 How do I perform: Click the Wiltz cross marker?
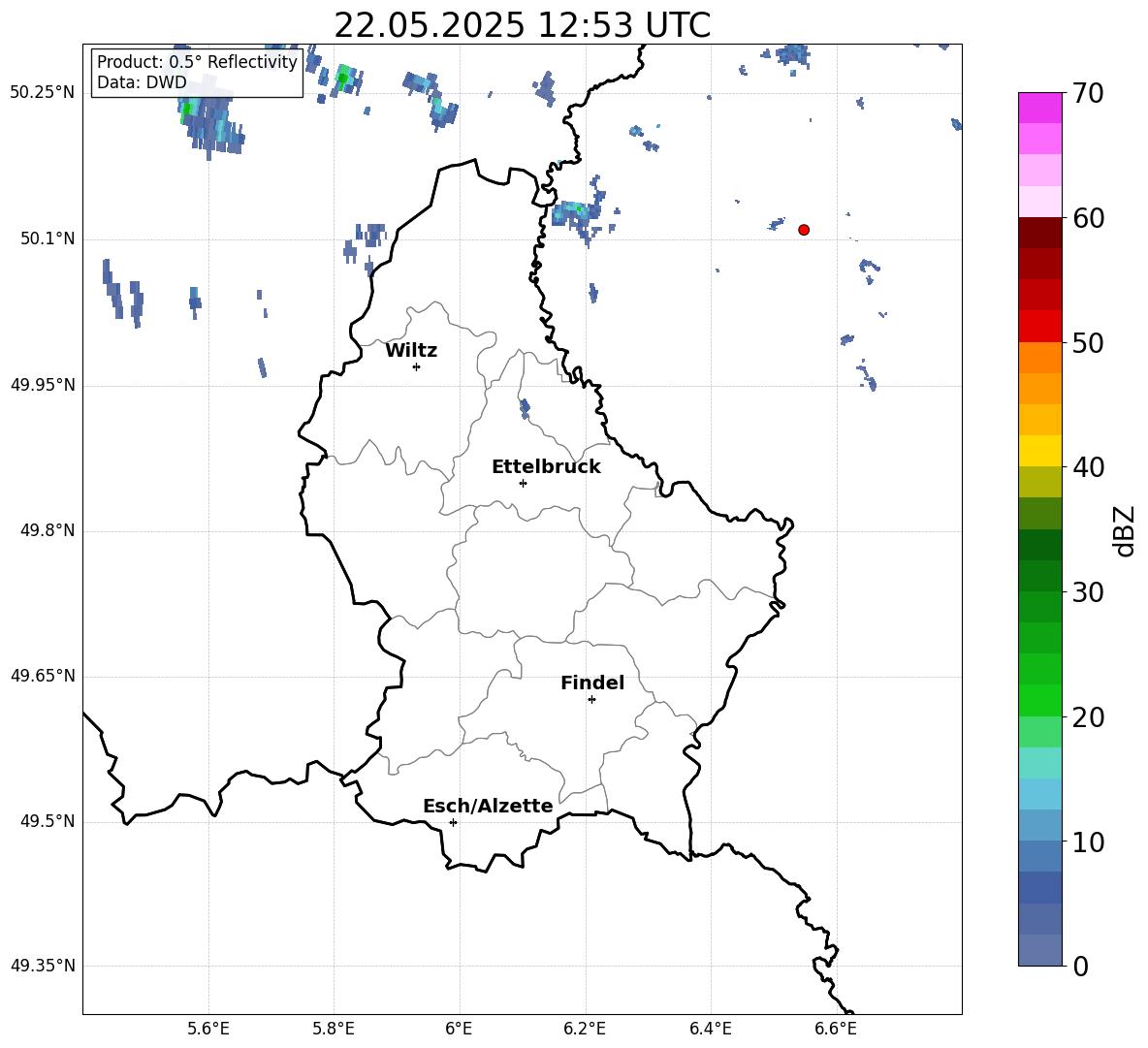tap(417, 367)
